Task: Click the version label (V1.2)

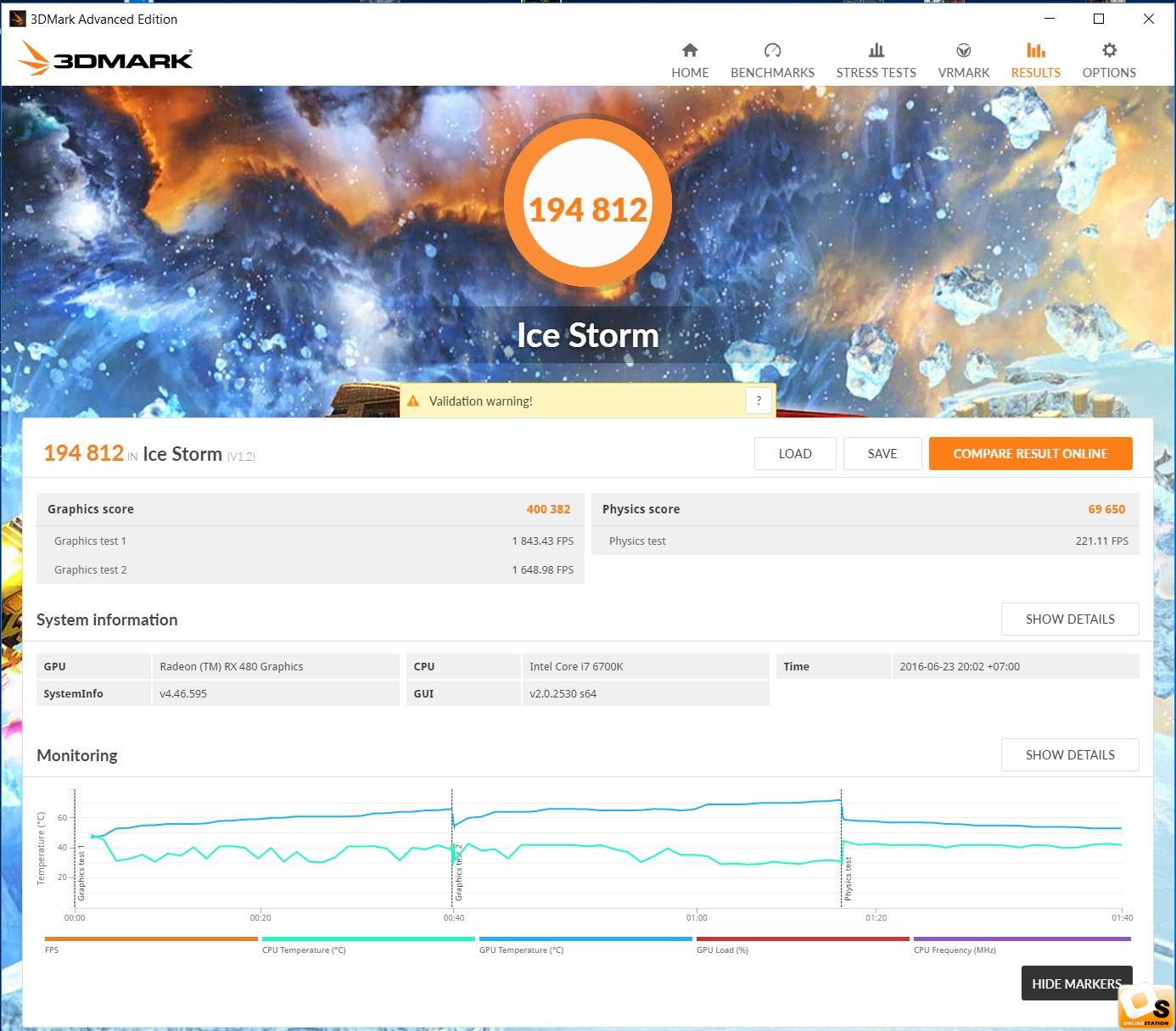Action: (241, 457)
